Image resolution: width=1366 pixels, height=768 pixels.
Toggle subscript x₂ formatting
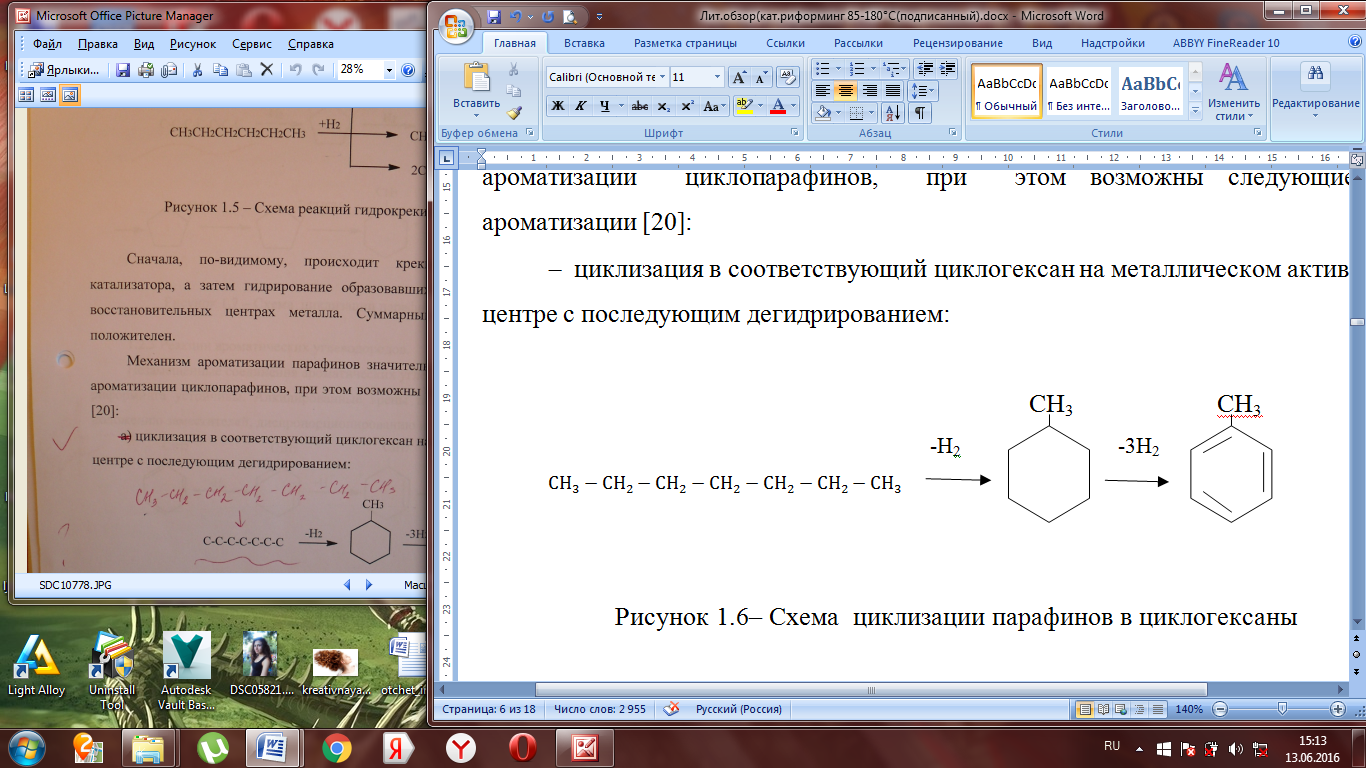pos(664,106)
